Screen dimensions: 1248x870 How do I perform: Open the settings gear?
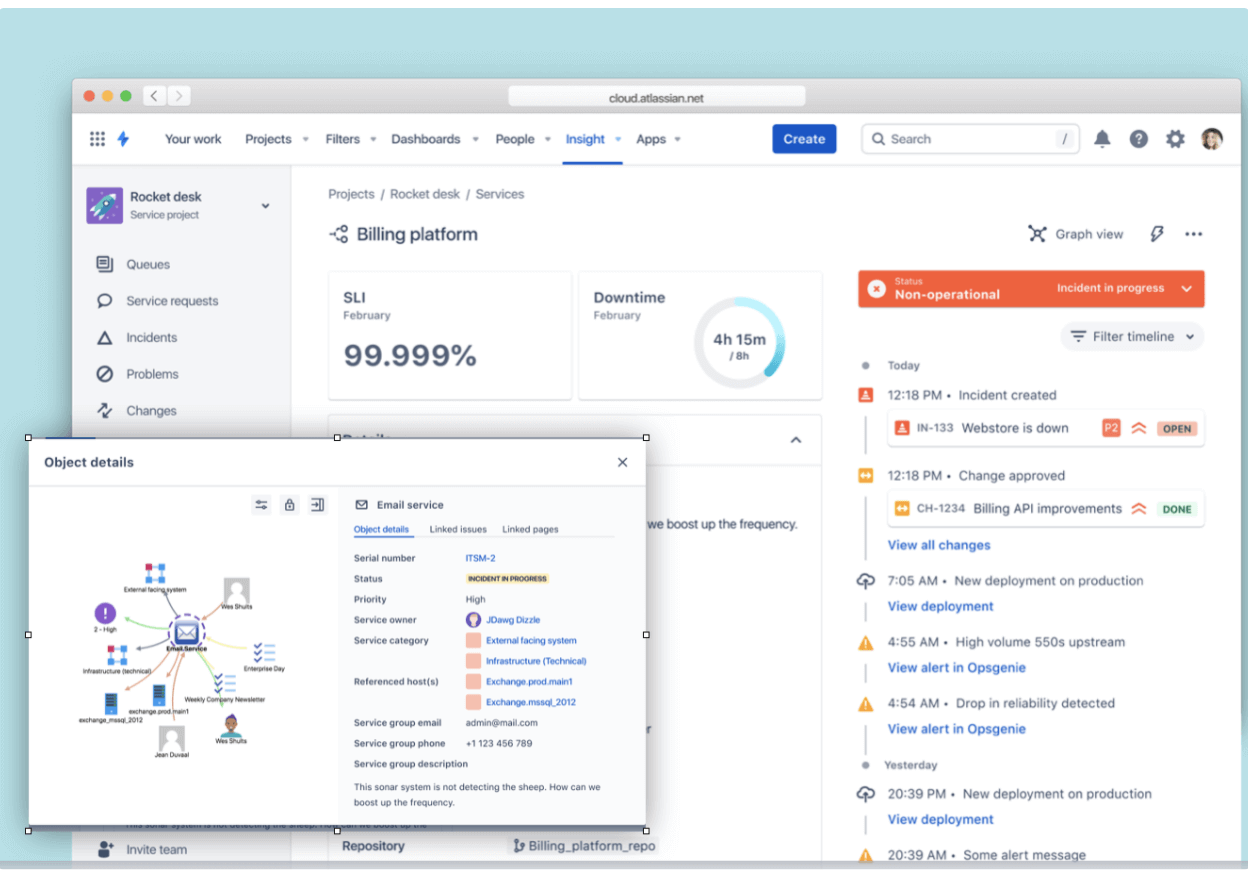pos(1175,139)
